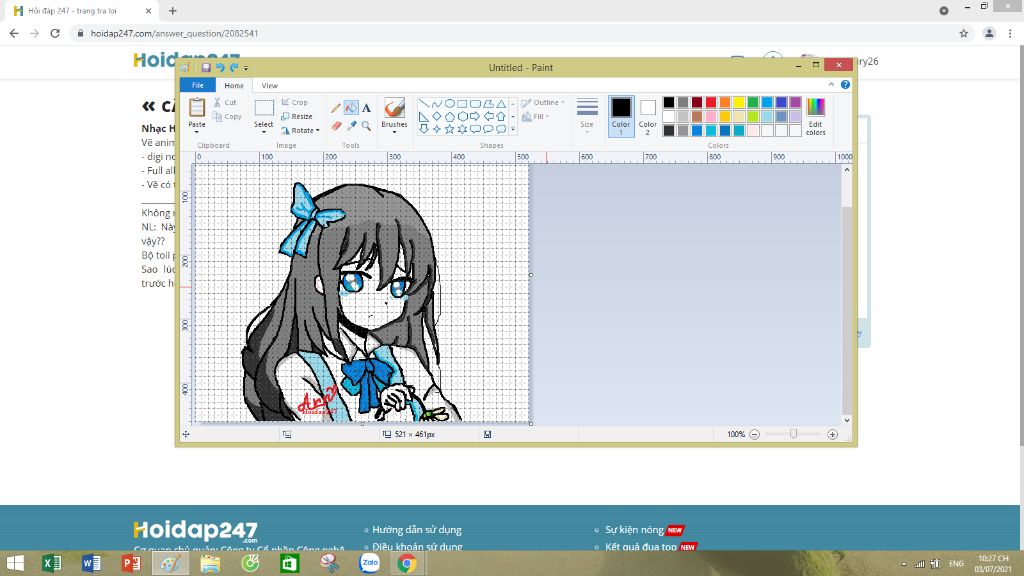Click the Undo arrow in Paint title bar
This screenshot has height=576, width=1024.
(220, 67)
